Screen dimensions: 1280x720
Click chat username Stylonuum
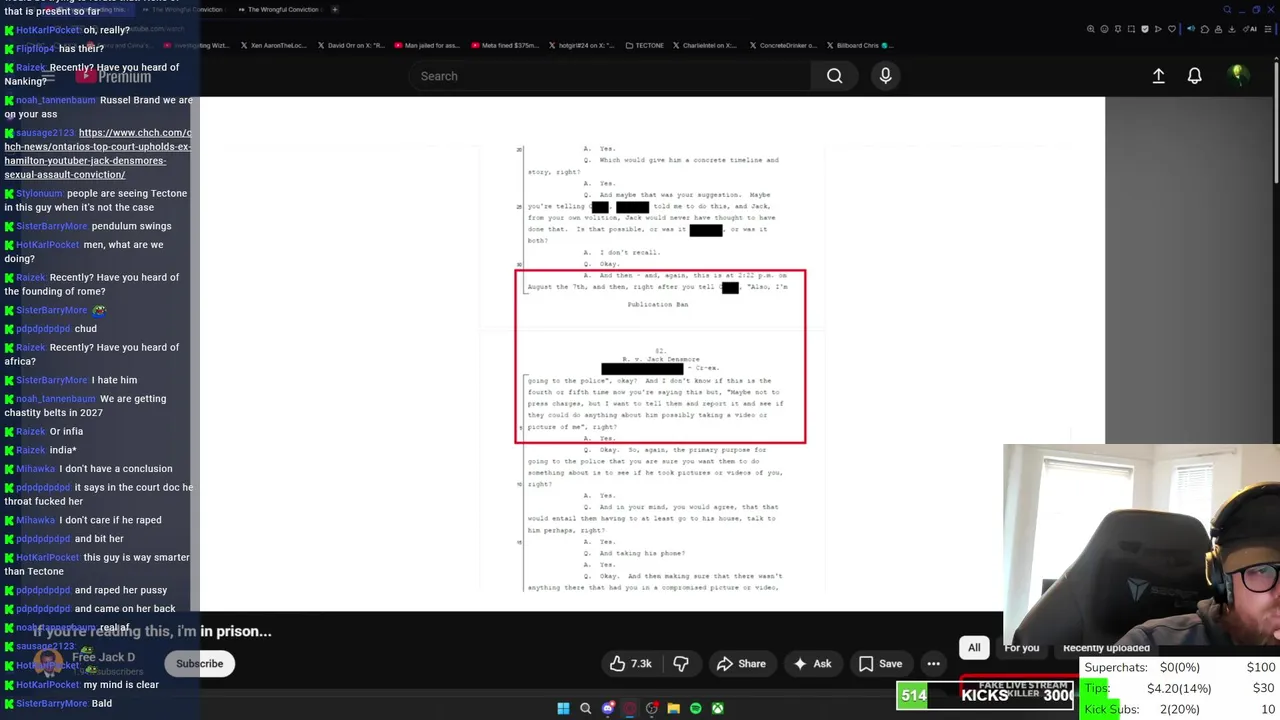pyautogui.click(x=39, y=193)
